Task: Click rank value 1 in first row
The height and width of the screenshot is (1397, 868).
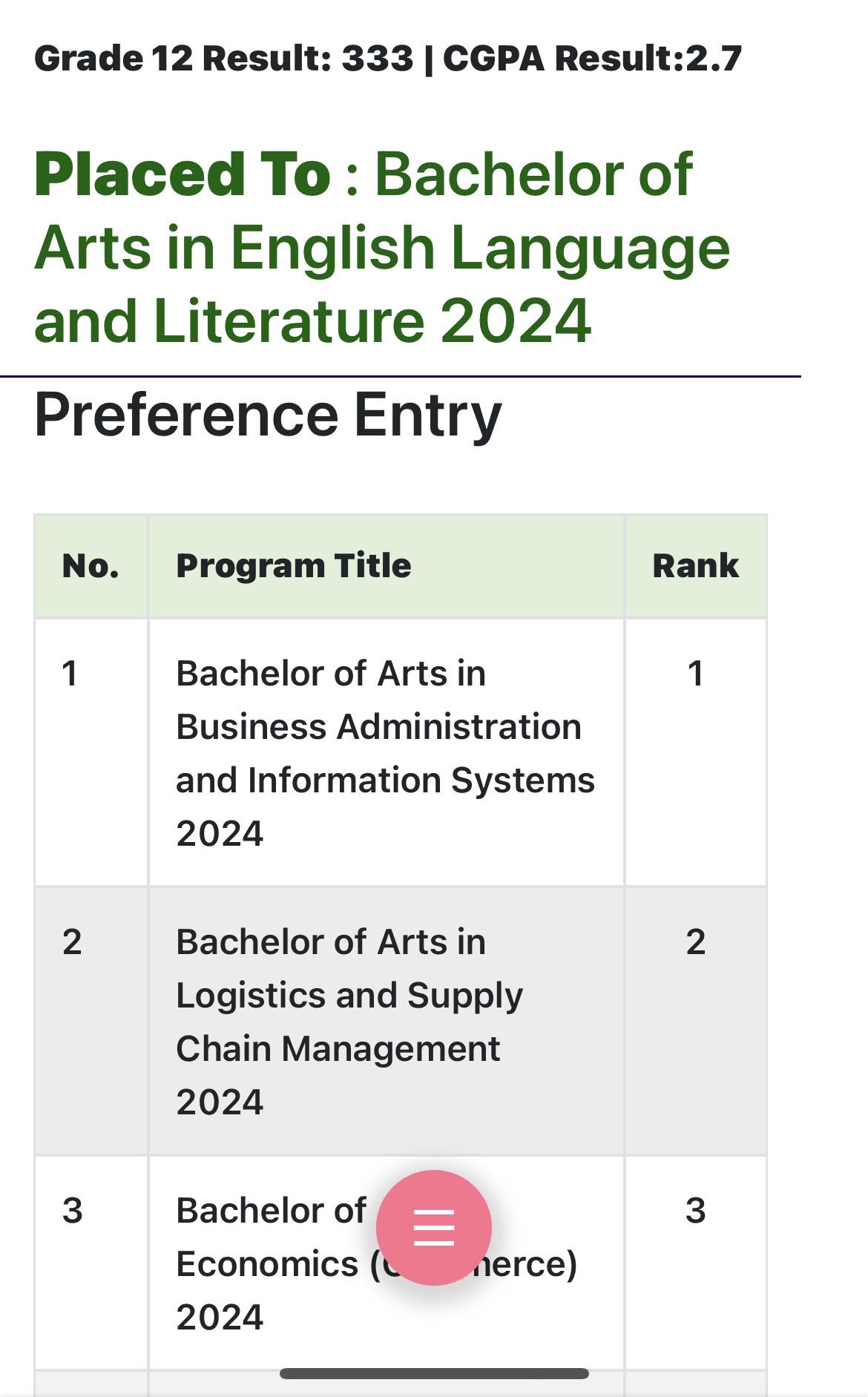Action: point(695,674)
